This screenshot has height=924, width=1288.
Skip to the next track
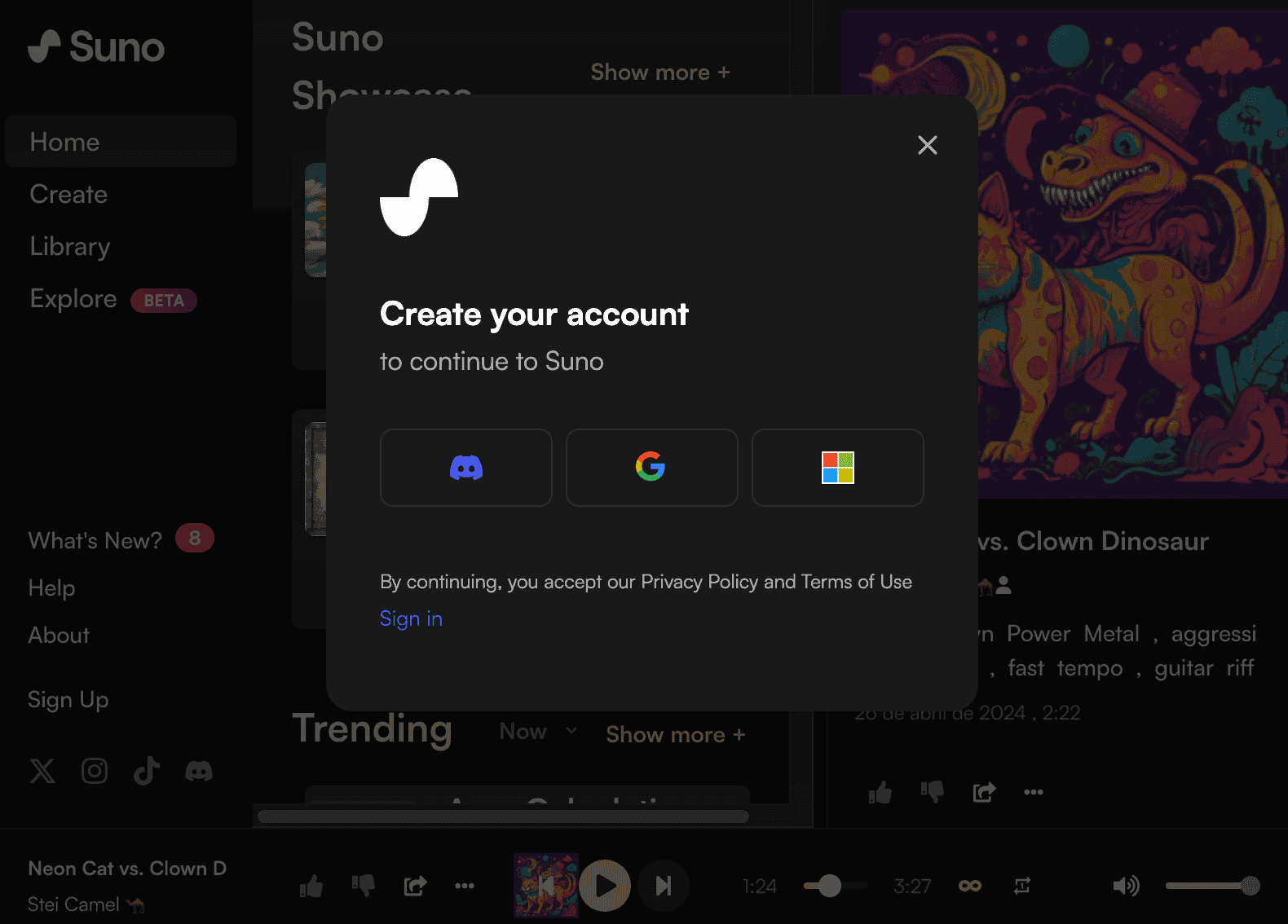tap(664, 886)
